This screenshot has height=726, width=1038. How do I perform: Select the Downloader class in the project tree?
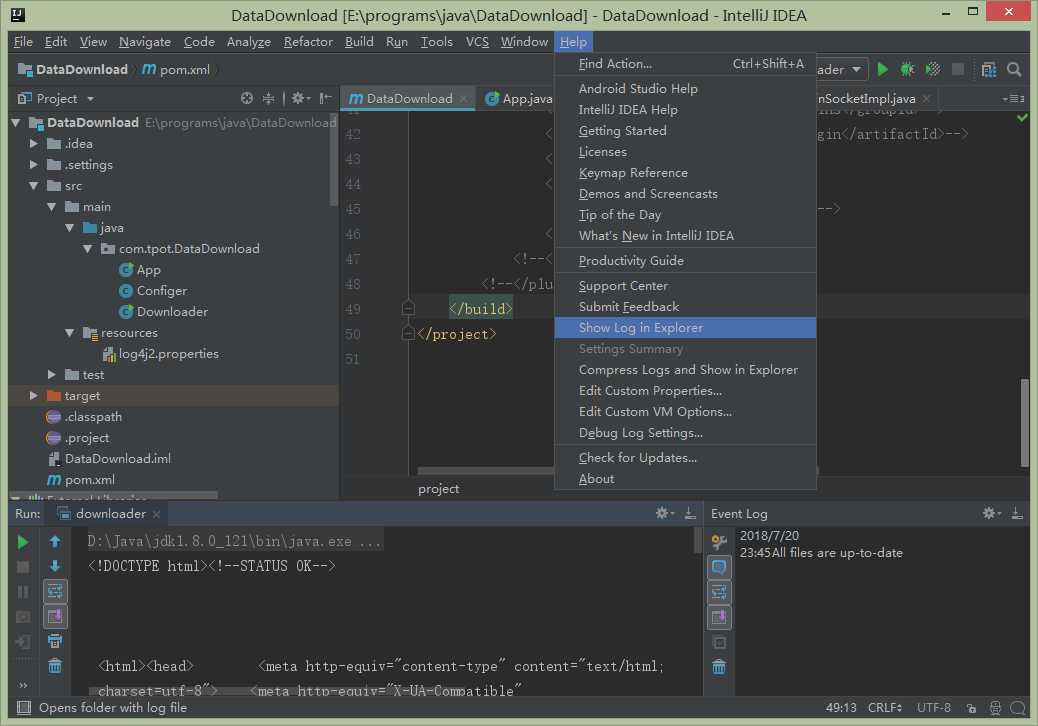point(164,312)
